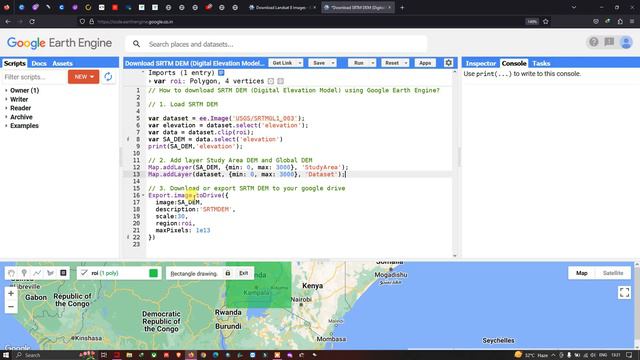
Task: Click the Google Earth Engine logo
Action: coord(59,43)
